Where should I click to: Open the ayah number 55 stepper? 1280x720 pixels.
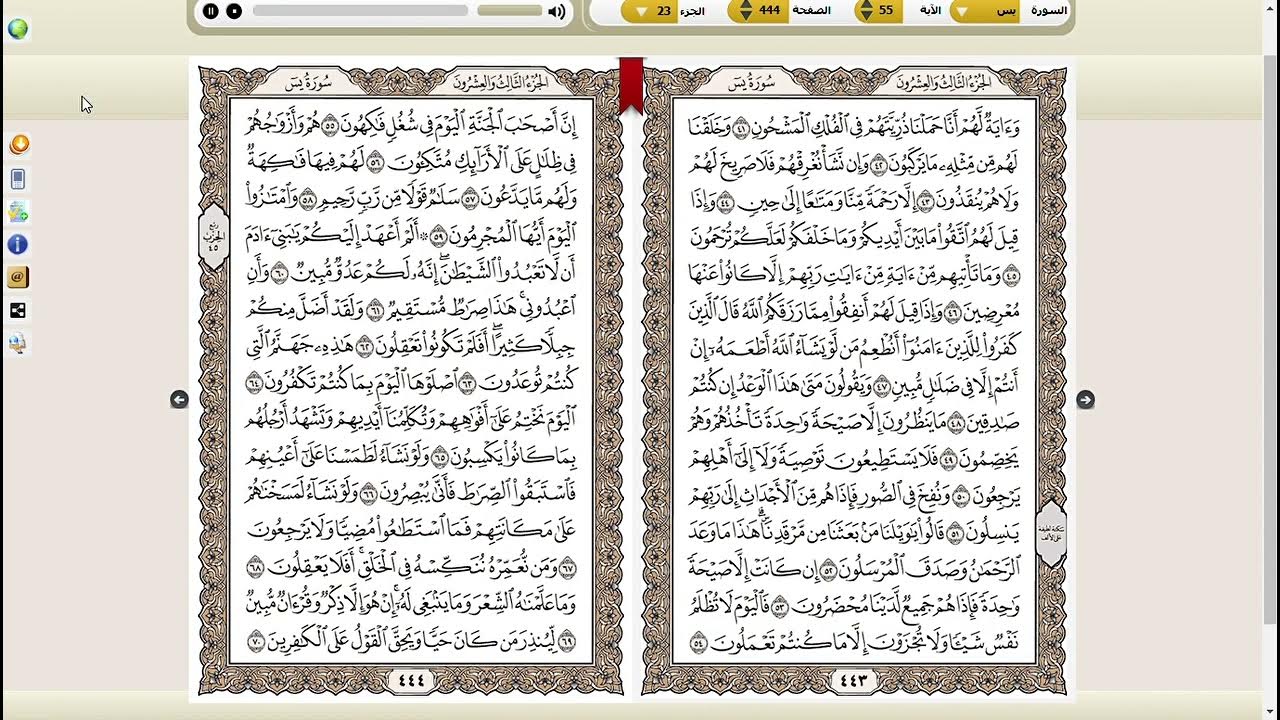(x=878, y=11)
